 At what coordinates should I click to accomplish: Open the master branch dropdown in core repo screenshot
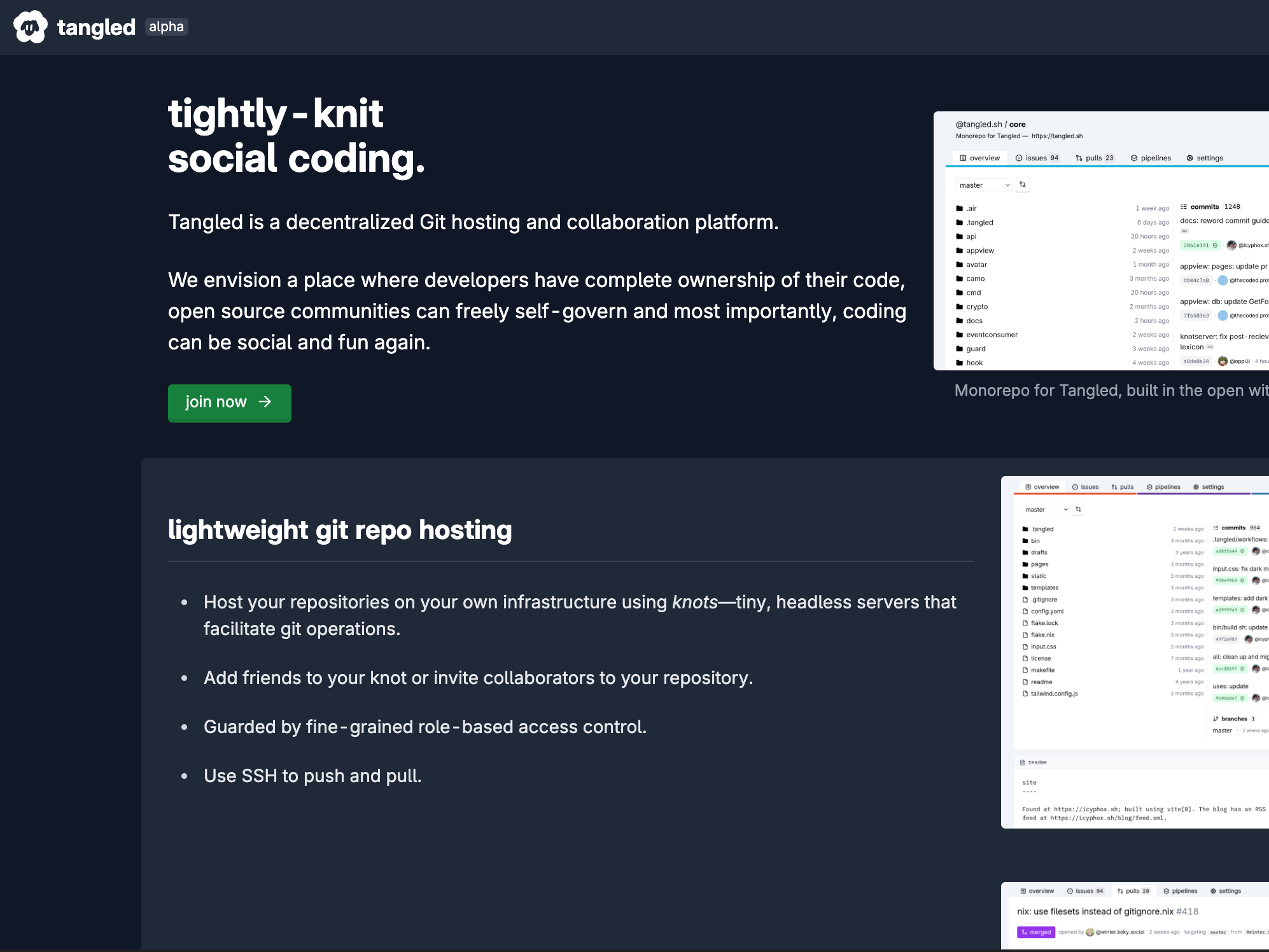pos(984,185)
